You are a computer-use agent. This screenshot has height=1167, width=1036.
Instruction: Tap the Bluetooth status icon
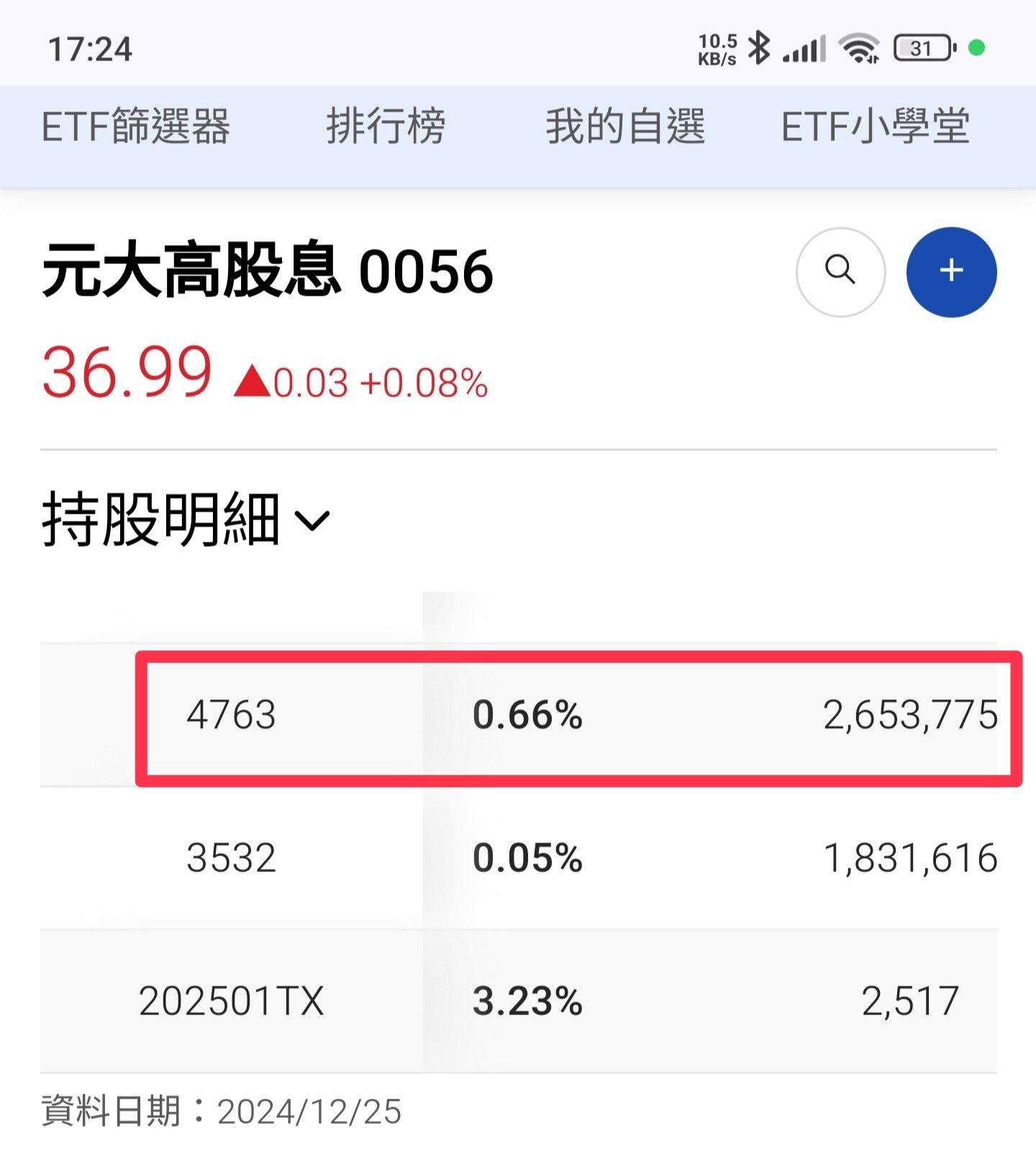coord(759,48)
